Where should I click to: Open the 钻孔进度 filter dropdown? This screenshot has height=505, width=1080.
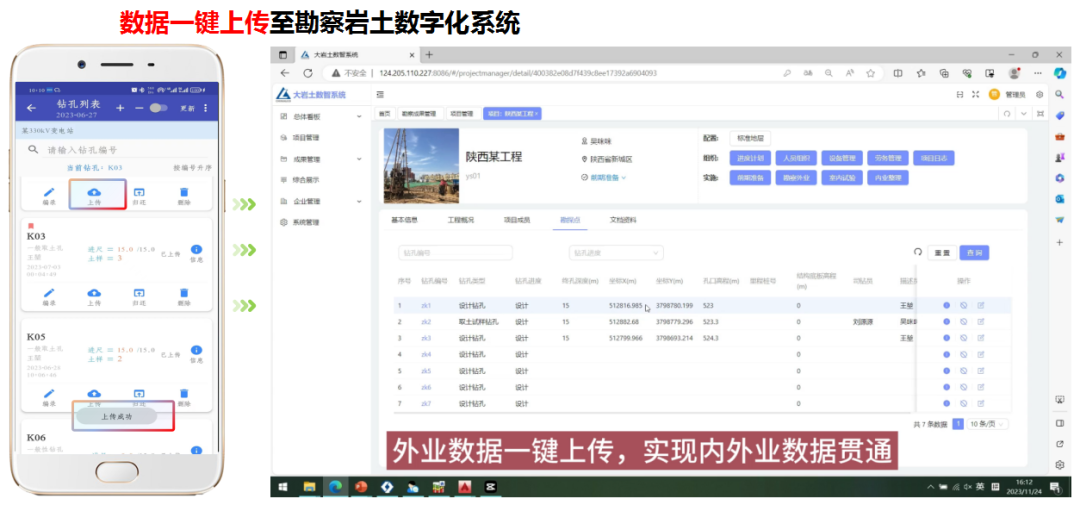pyautogui.click(x=615, y=253)
